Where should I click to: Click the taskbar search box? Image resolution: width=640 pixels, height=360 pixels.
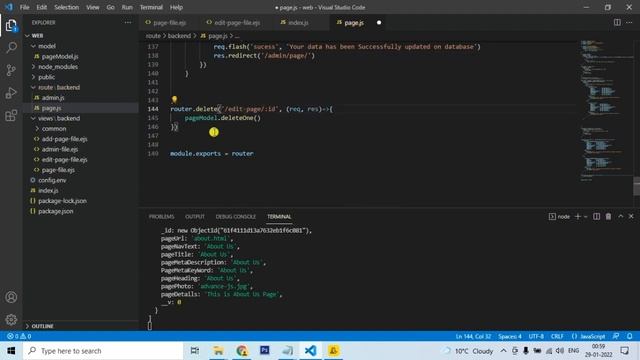103,351
